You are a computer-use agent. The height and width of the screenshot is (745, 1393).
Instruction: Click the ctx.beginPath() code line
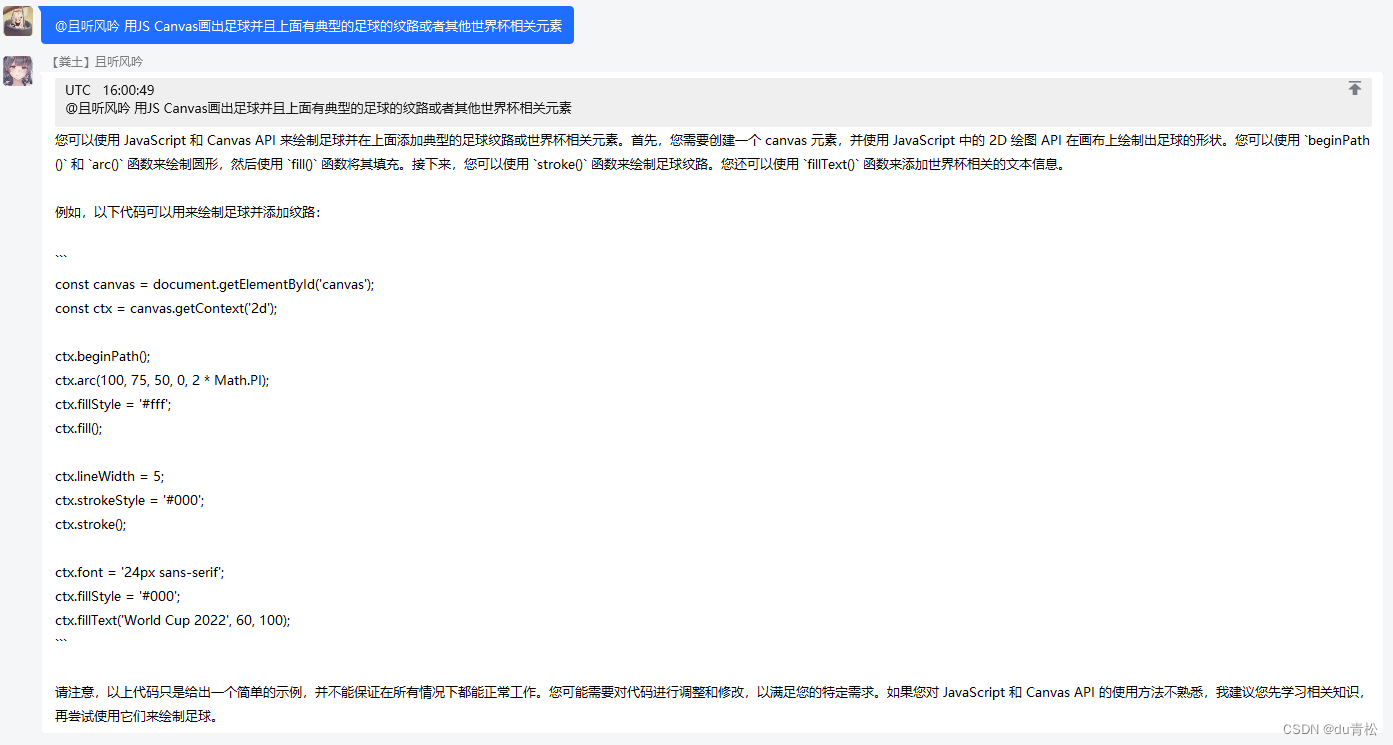pyautogui.click(x=102, y=356)
